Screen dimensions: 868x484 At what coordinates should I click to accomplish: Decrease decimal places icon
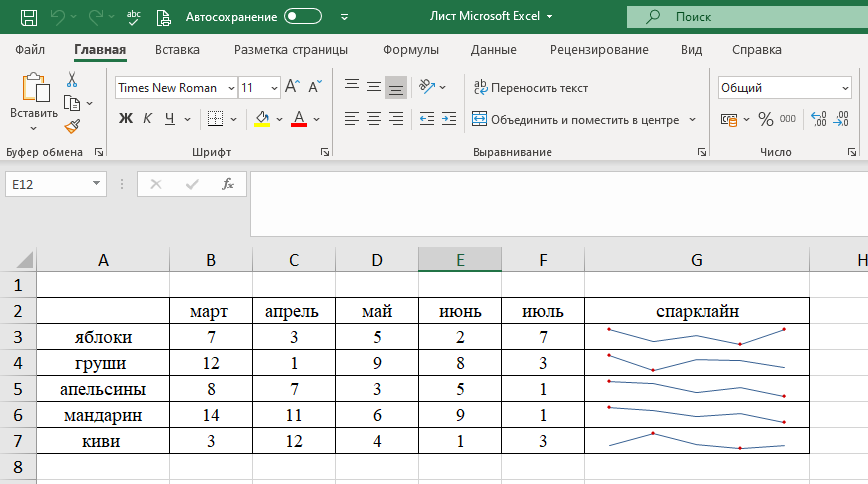point(841,119)
